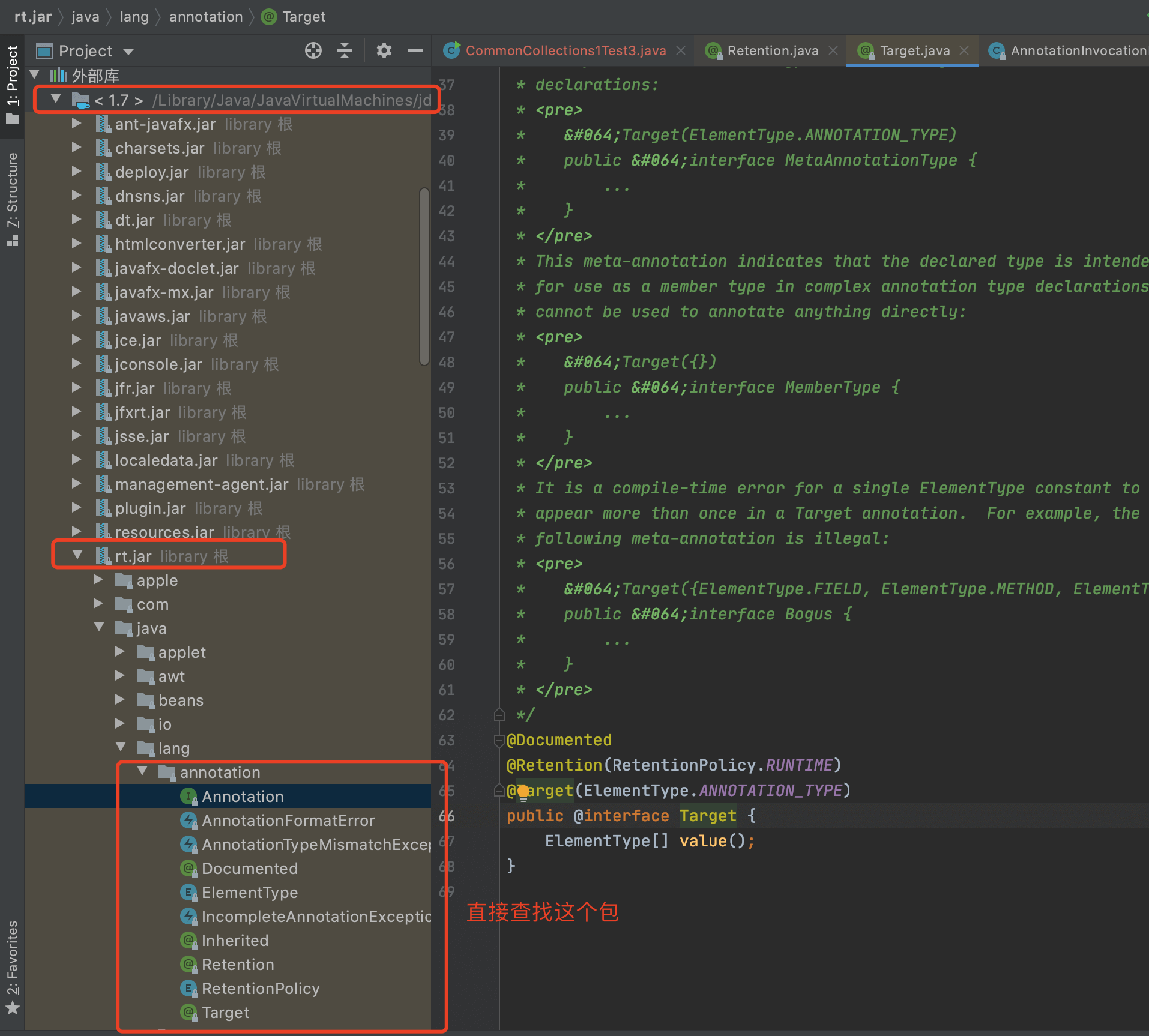Click the plugin.jar library icon

click(x=103, y=508)
